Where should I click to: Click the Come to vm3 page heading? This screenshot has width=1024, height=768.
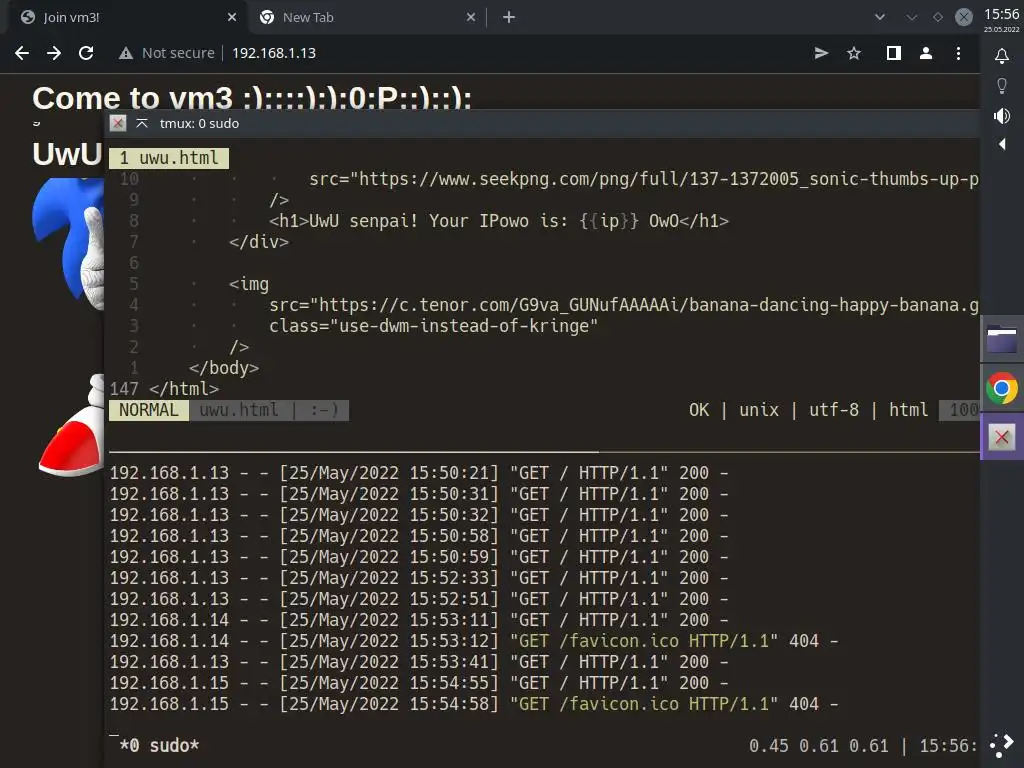pyautogui.click(x=251, y=97)
